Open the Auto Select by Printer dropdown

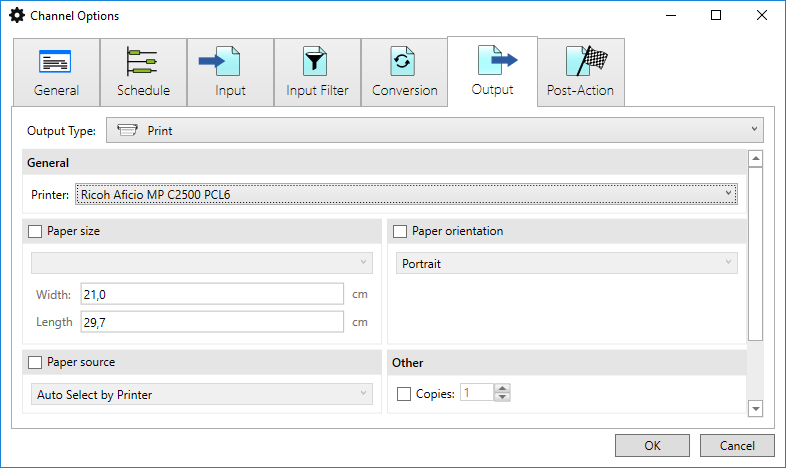point(202,394)
